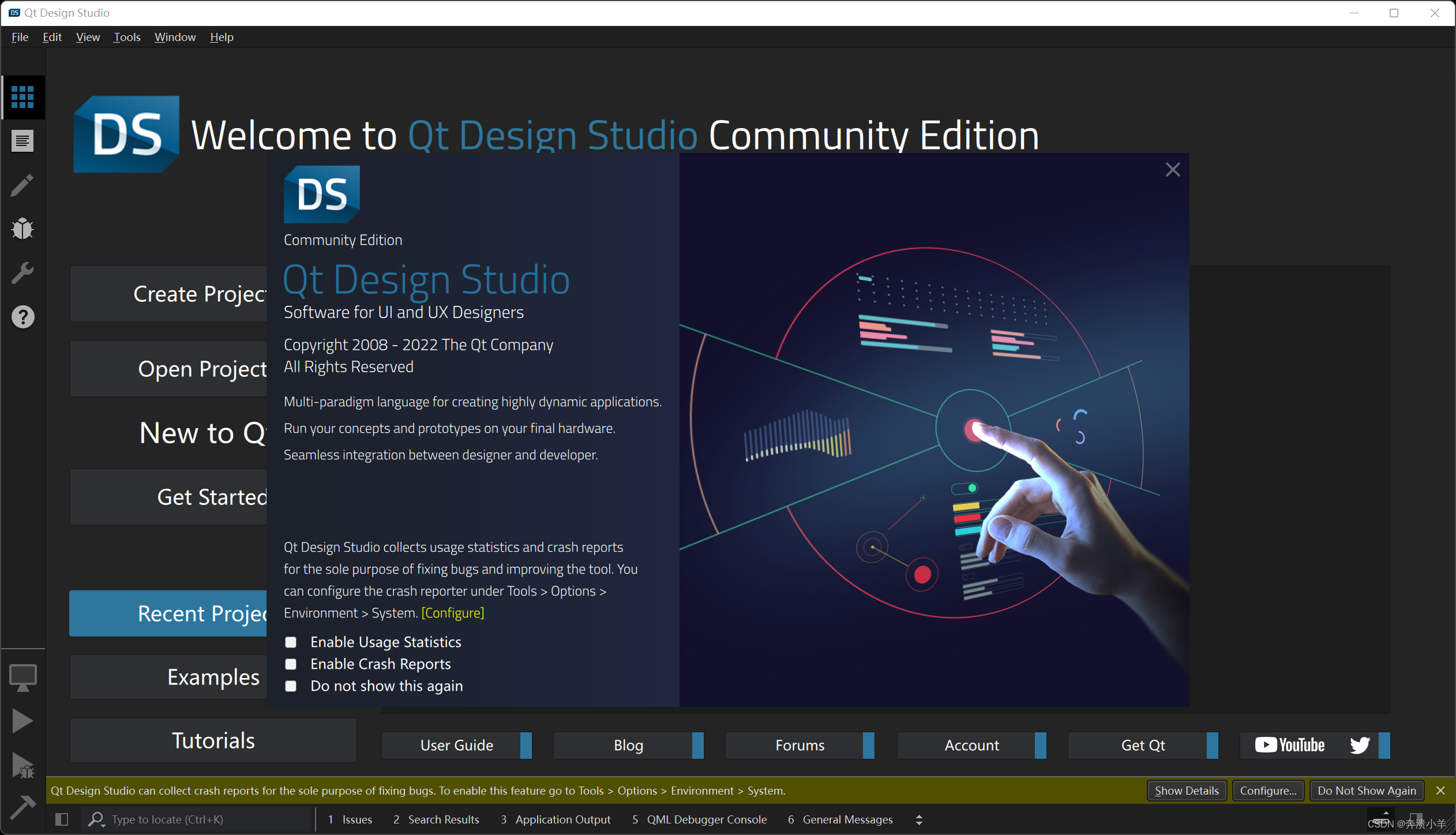This screenshot has height=835, width=1456.
Task: Open the Get Qt link button
Action: click(x=1143, y=745)
